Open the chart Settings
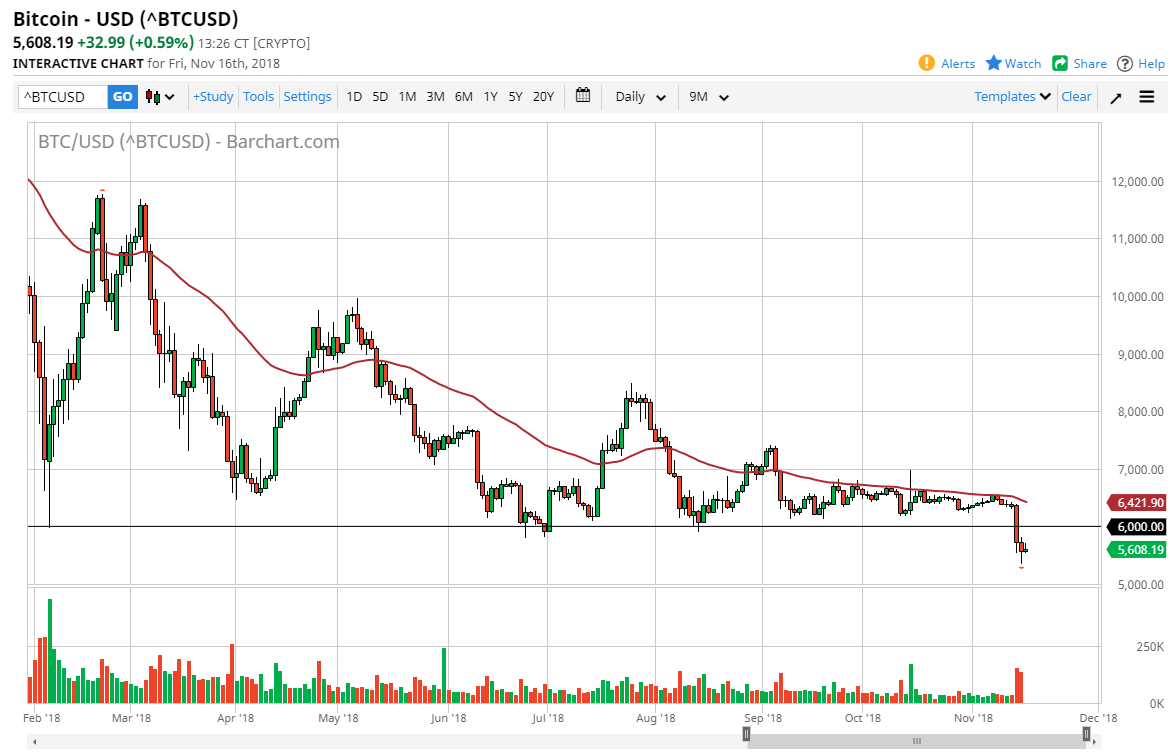Viewport: 1174px width, 754px height. (x=307, y=96)
